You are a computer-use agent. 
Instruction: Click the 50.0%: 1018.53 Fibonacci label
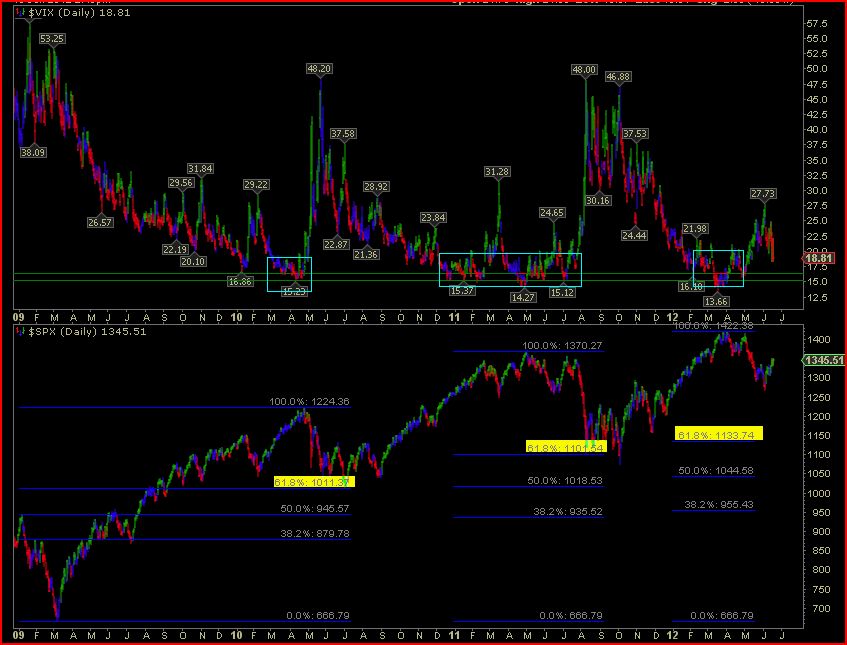[565, 481]
